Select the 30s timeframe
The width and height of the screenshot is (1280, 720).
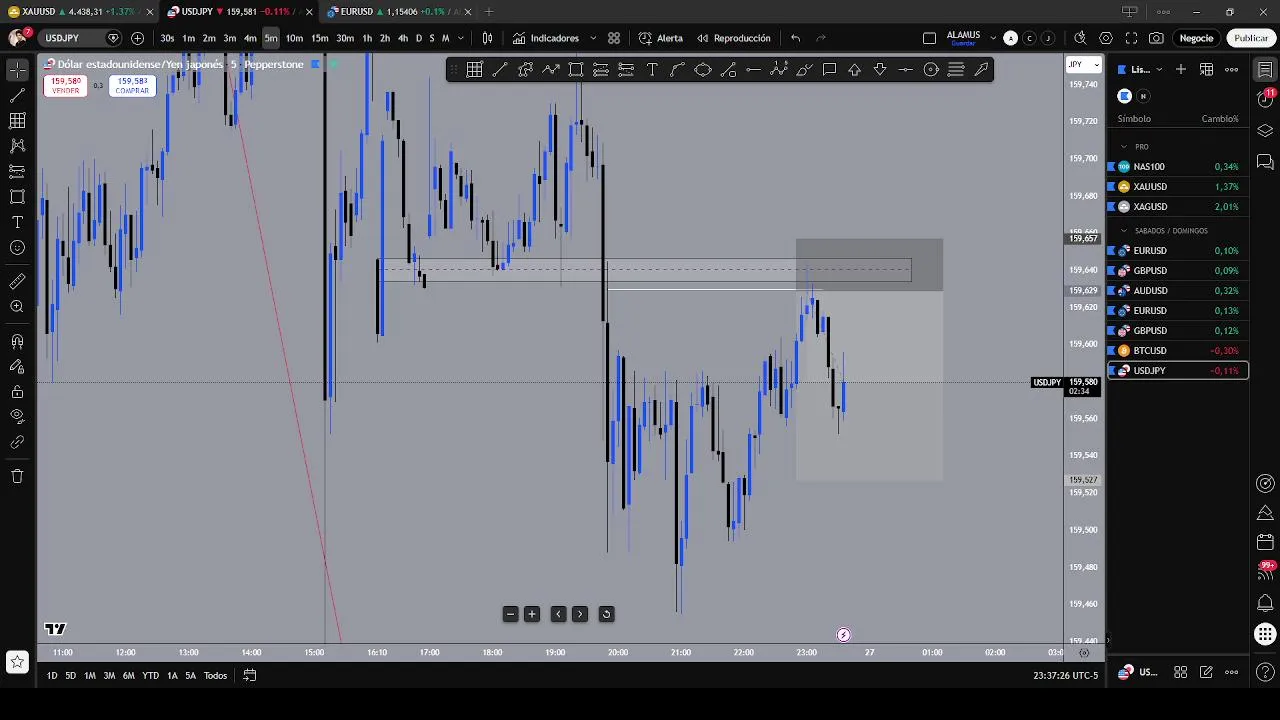[x=167, y=38]
